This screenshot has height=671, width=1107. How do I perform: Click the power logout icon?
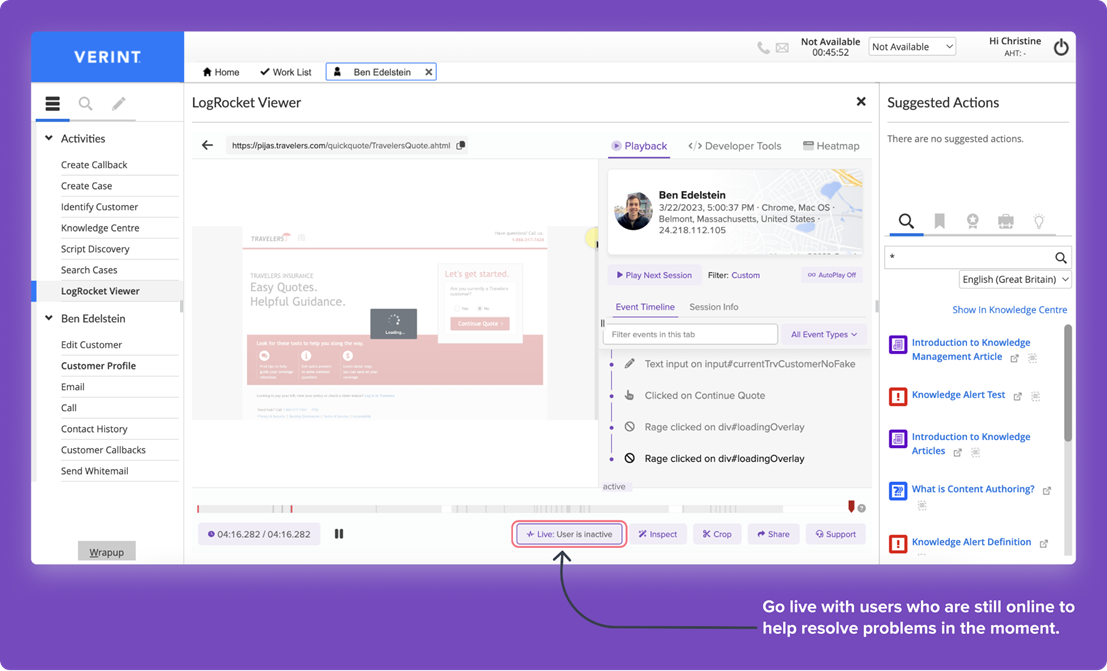(x=1060, y=47)
